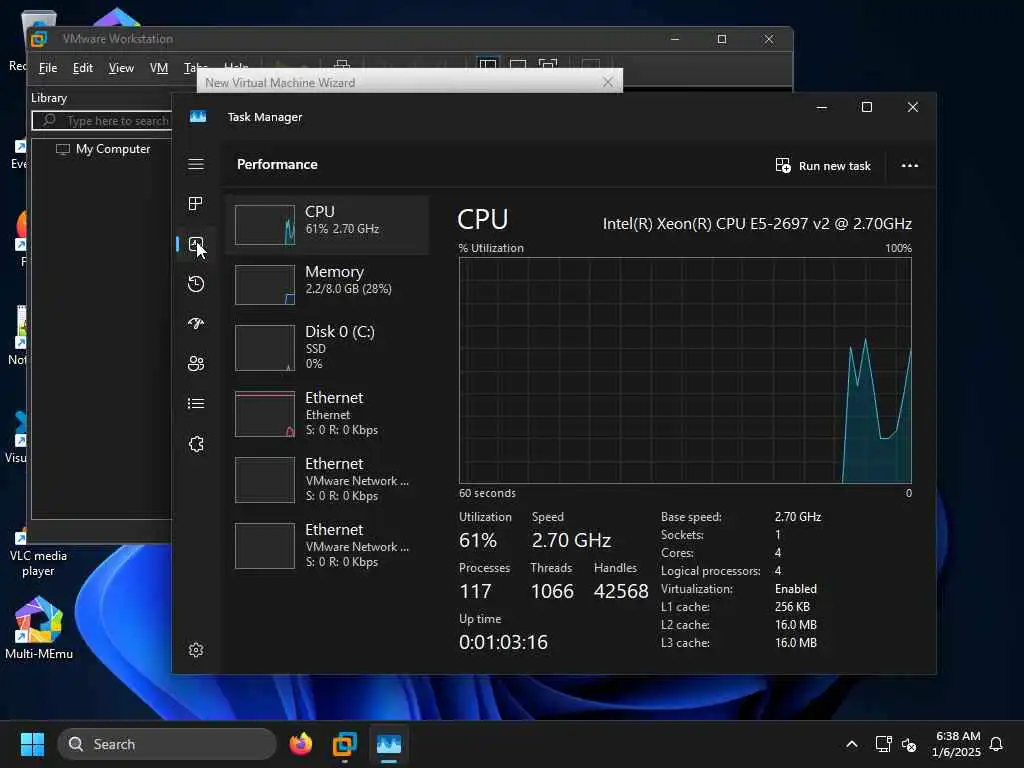Select the Performance icon in Task Manager sidebar
Image resolution: width=1024 pixels, height=768 pixels.
click(196, 244)
